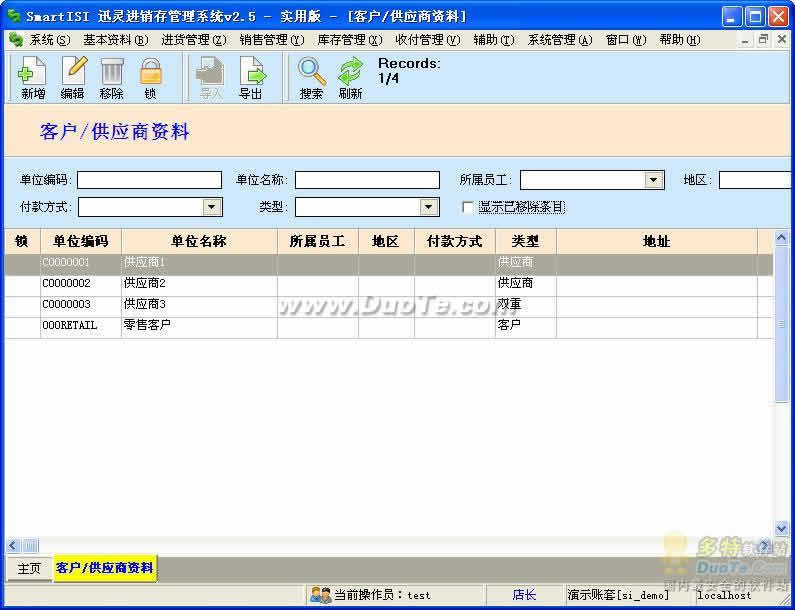The width and height of the screenshot is (795, 610).
Task: Enable the 显示已移除条目 checkbox
Action: click(468, 208)
